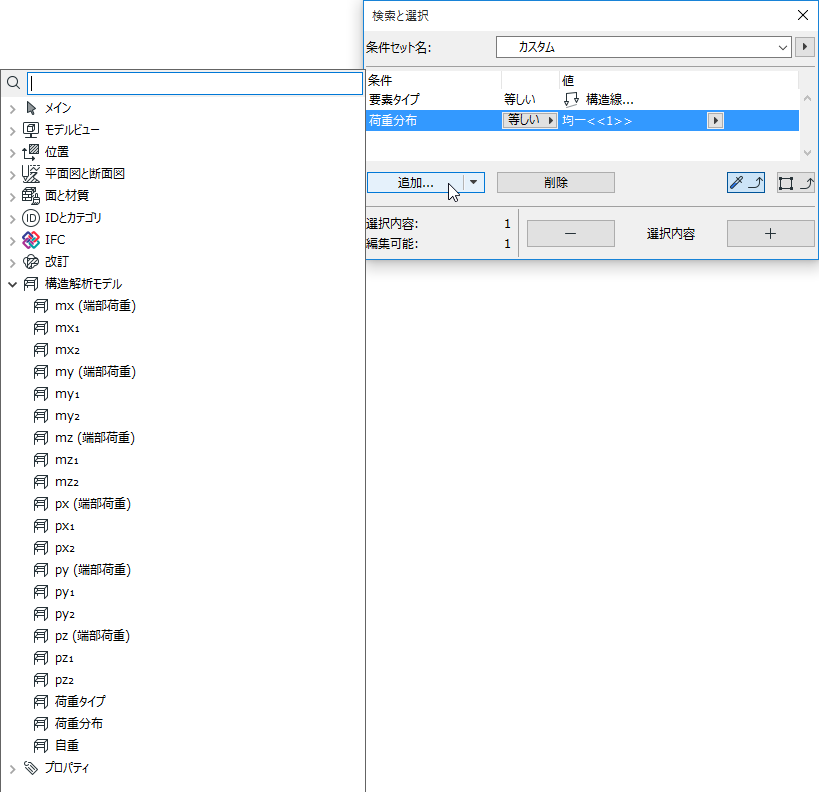The image size is (819, 792).
Task: Select mx₂ parameter
Action: (67, 350)
